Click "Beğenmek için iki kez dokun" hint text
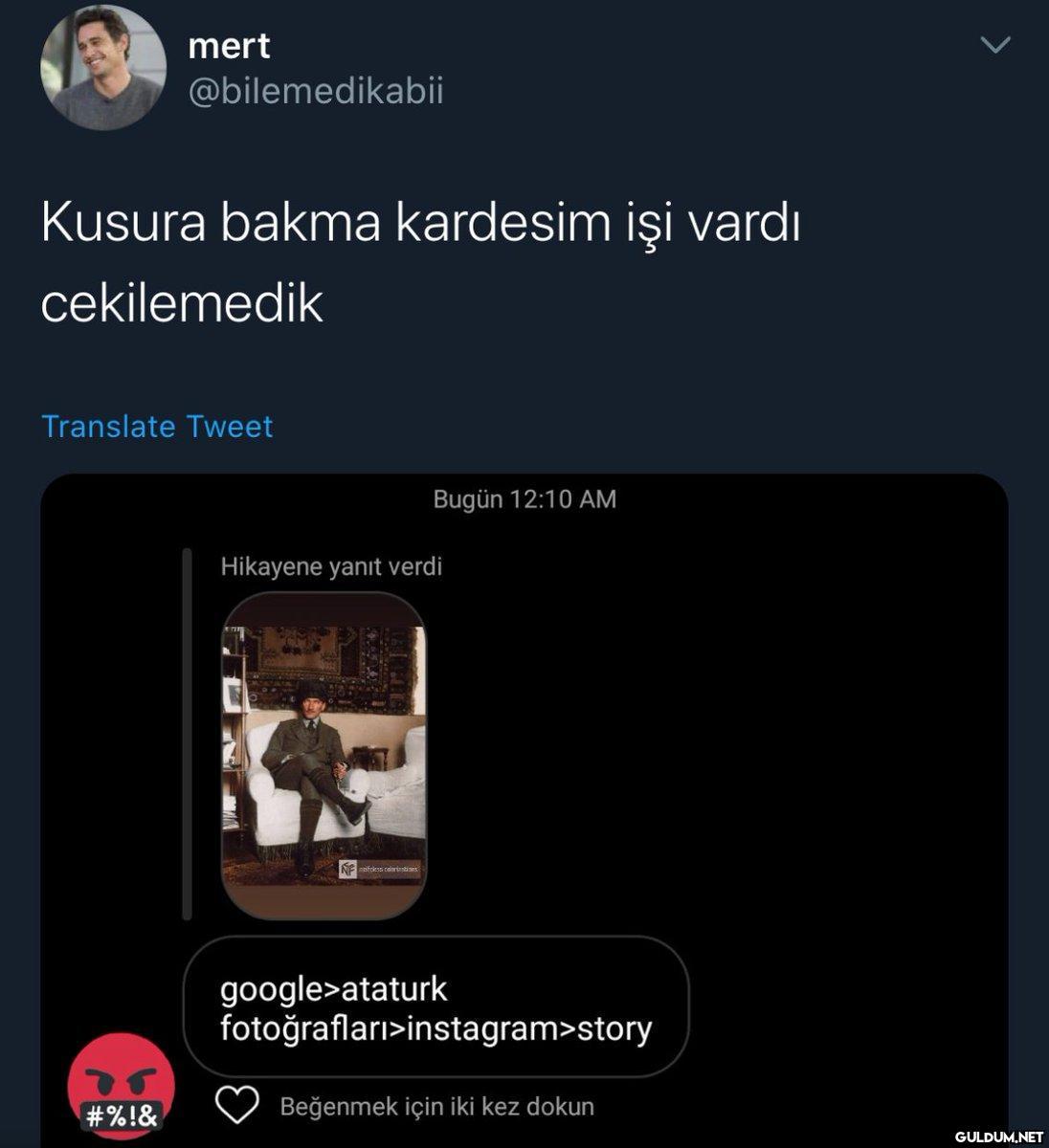 click(x=436, y=1107)
